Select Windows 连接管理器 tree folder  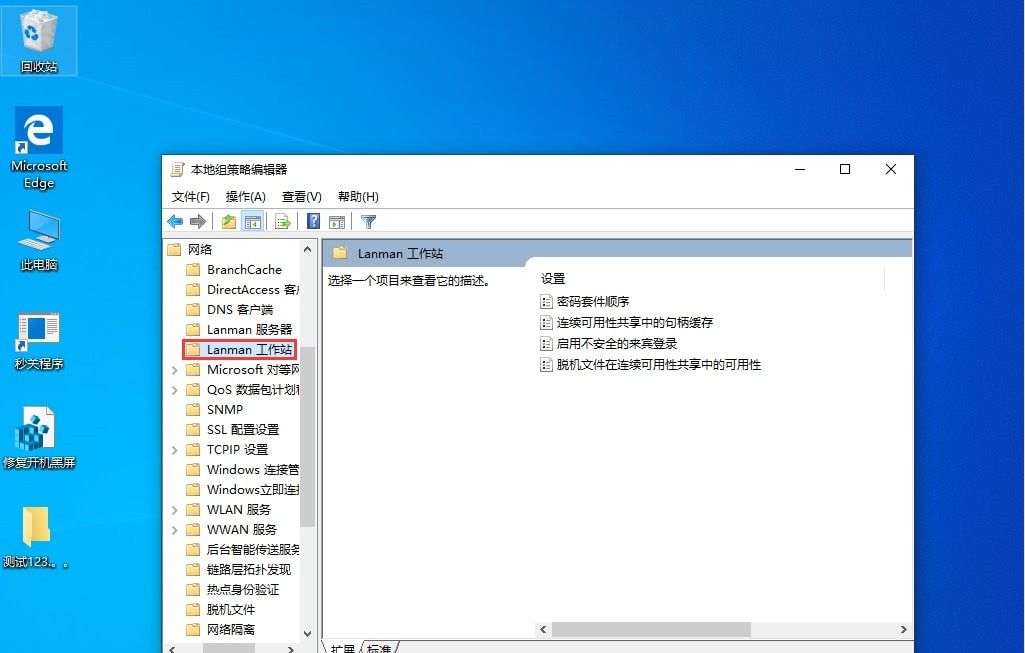252,469
